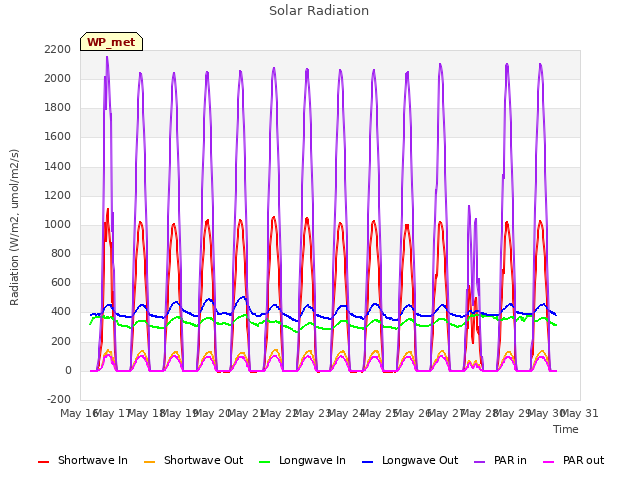The width and height of the screenshot is (640, 480).
Task: Toggle PAR out legend entry
Action: point(573,460)
